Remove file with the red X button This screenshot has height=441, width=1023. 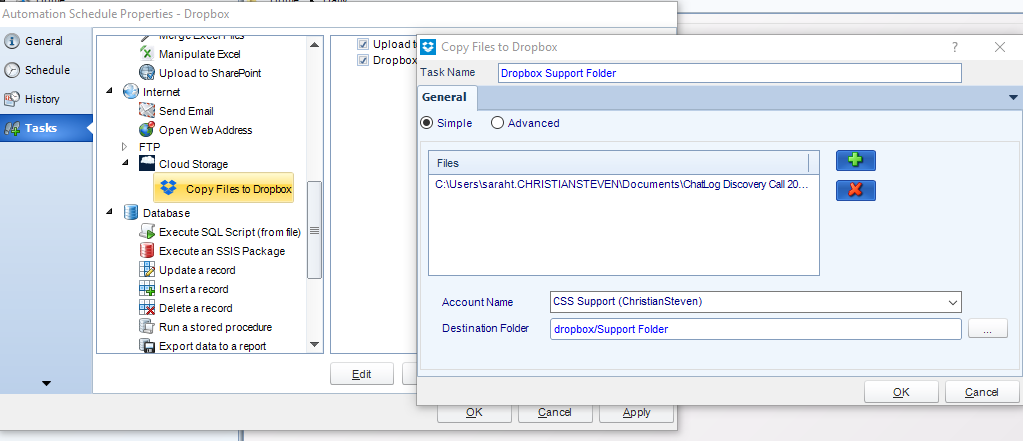click(x=855, y=190)
